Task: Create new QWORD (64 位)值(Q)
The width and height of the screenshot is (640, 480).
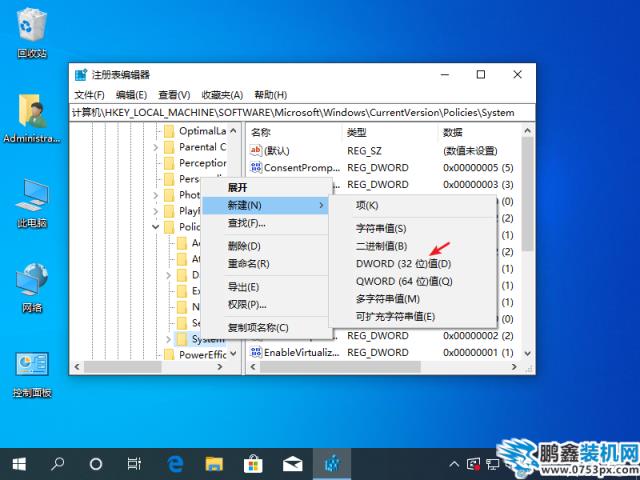Action: (x=413, y=281)
